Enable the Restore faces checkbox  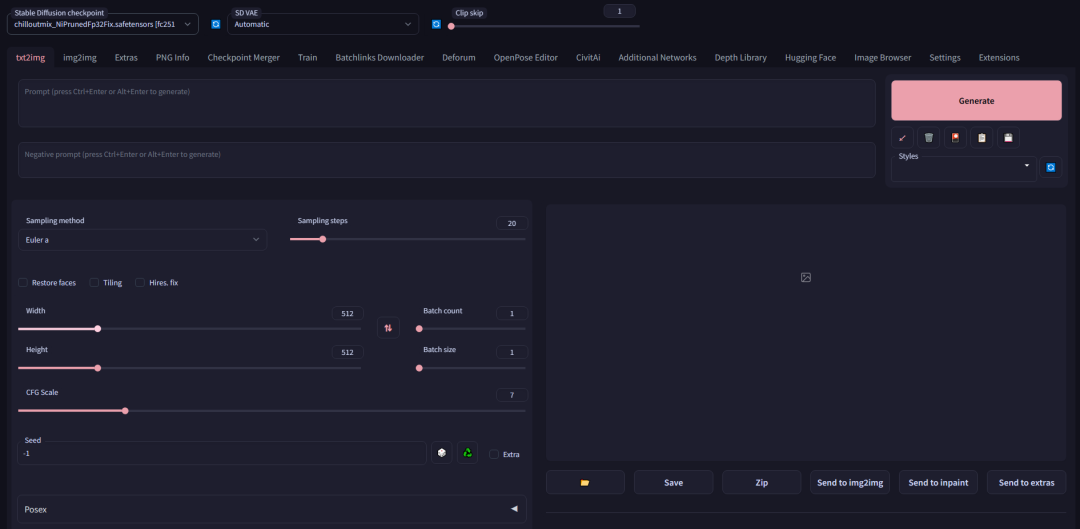click(23, 283)
